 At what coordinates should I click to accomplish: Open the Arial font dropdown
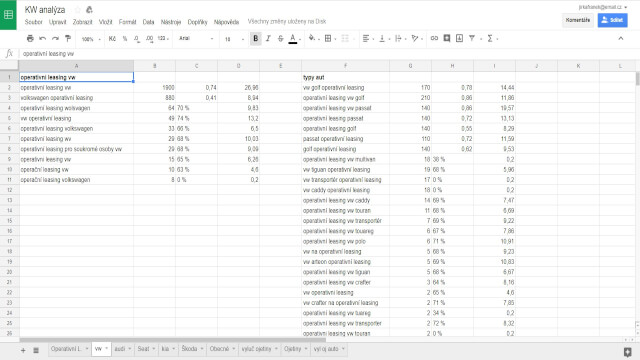point(196,38)
